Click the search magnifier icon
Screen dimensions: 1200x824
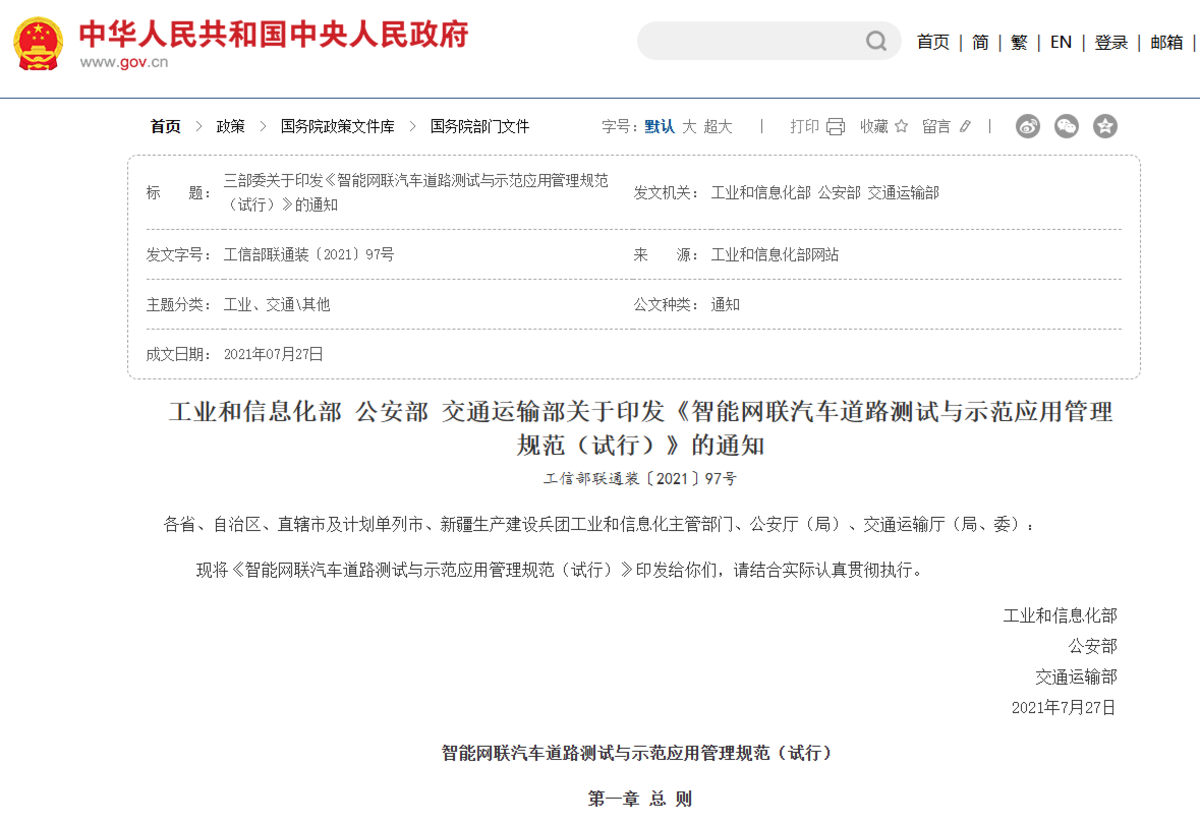(876, 41)
